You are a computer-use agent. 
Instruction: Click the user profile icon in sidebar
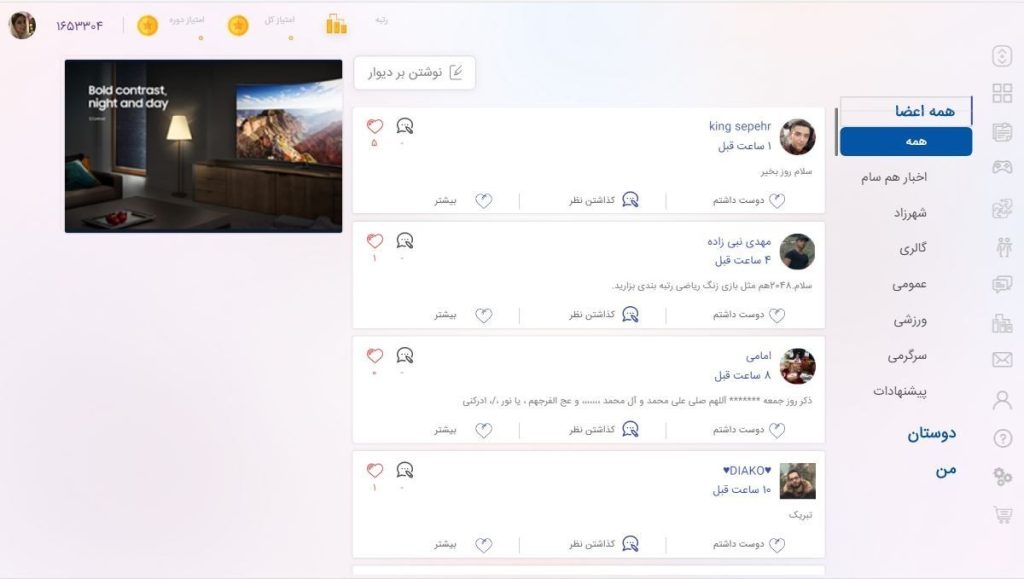tap(1002, 399)
